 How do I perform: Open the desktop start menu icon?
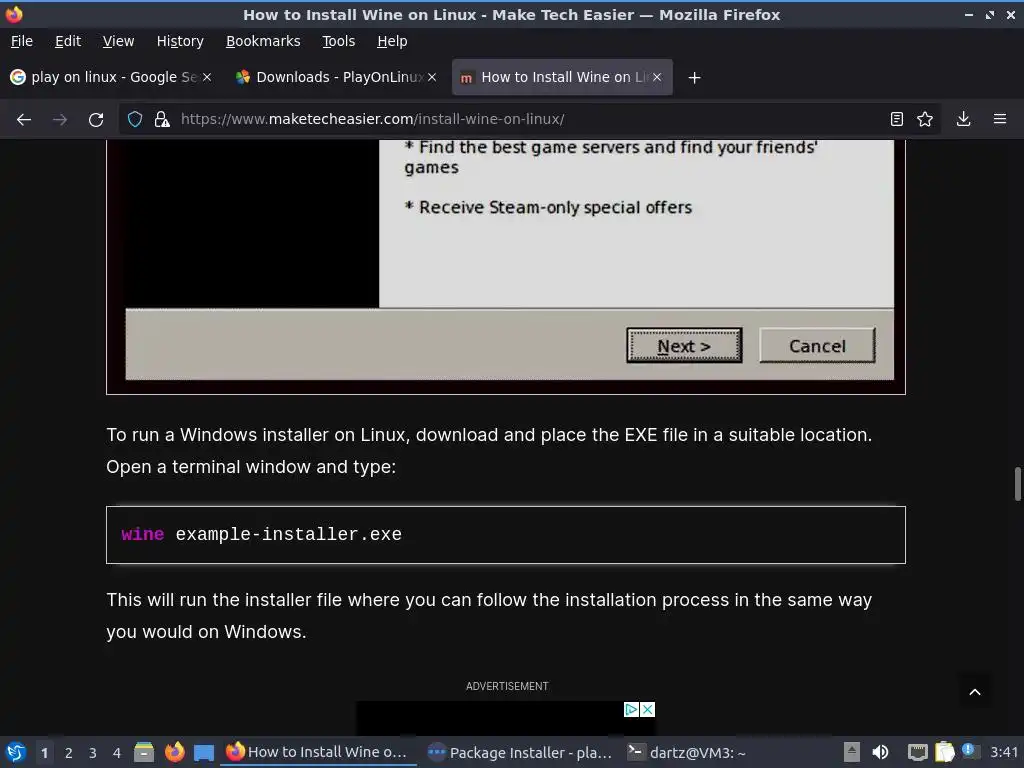16,752
